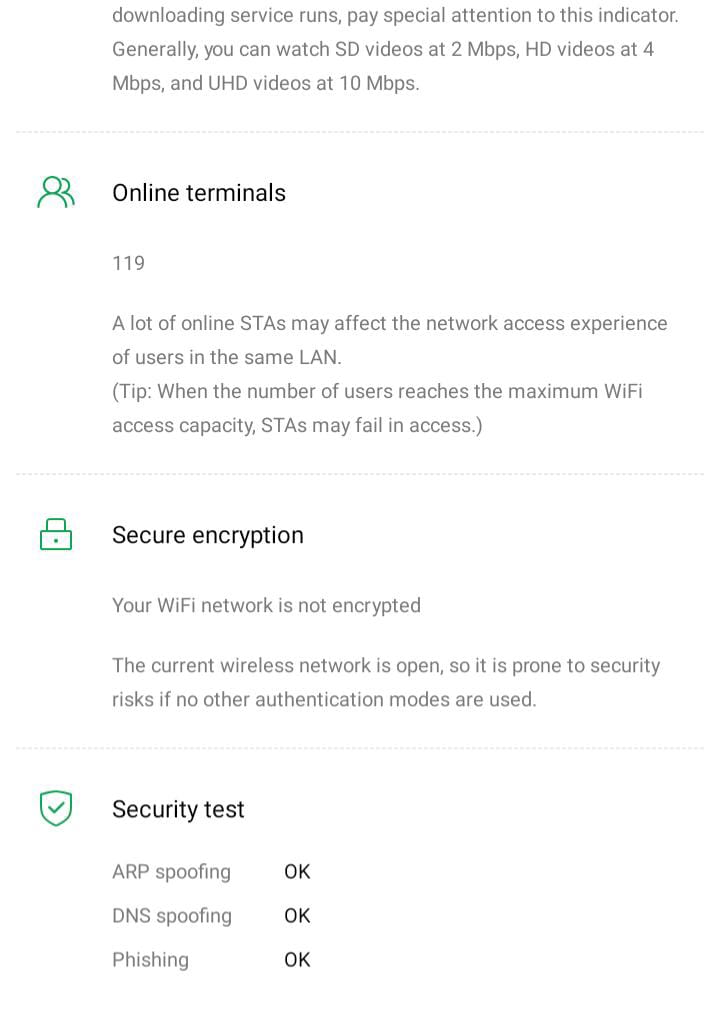Click the maximum WiFi access capacity tip
This screenshot has height=1009, width=720.
(x=377, y=408)
